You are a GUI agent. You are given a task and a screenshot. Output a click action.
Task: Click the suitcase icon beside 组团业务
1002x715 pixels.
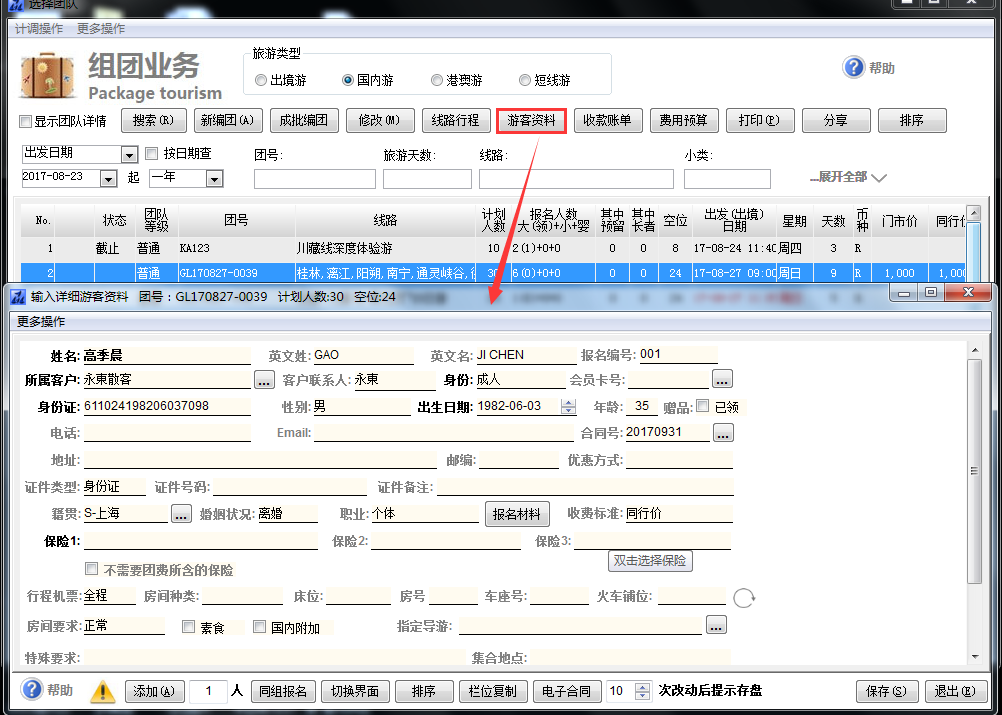tap(48, 75)
